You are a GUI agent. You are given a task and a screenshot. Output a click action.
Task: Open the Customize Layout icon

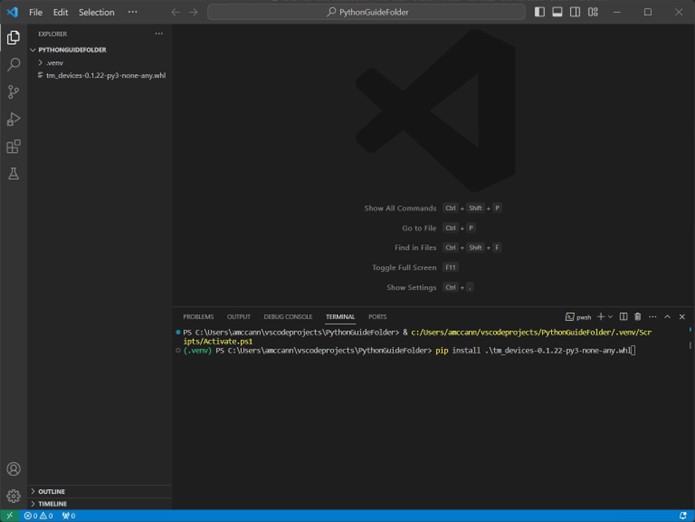(x=593, y=12)
